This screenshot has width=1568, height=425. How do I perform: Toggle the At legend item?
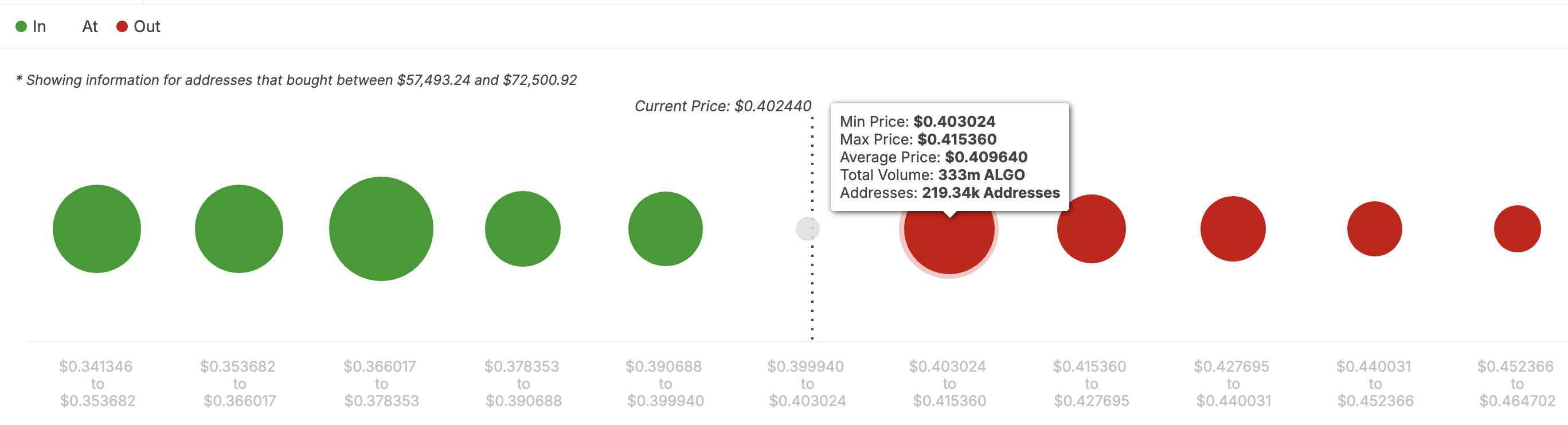point(89,27)
